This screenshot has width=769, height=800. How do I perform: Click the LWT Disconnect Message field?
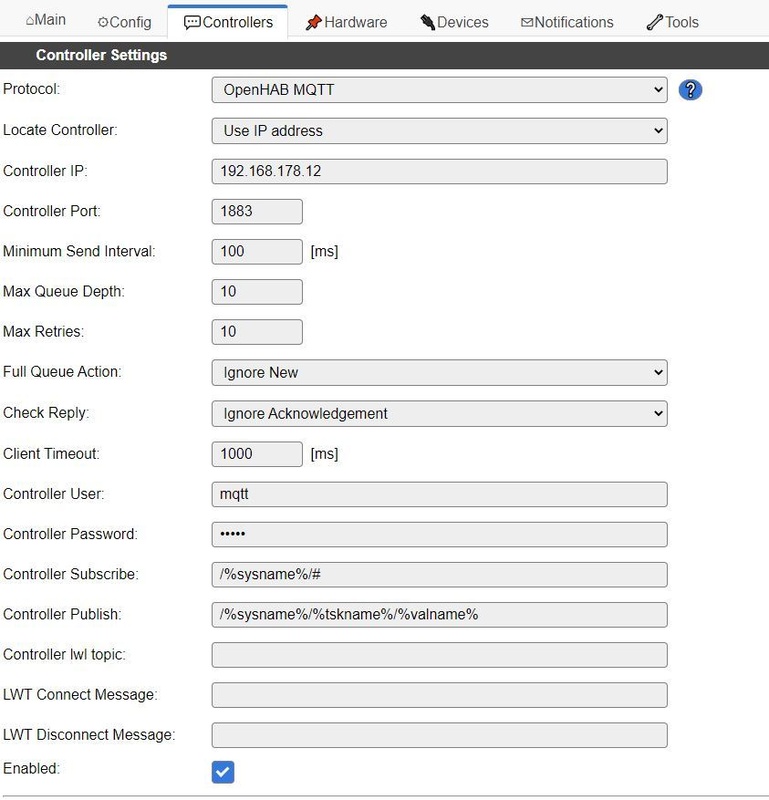439,735
